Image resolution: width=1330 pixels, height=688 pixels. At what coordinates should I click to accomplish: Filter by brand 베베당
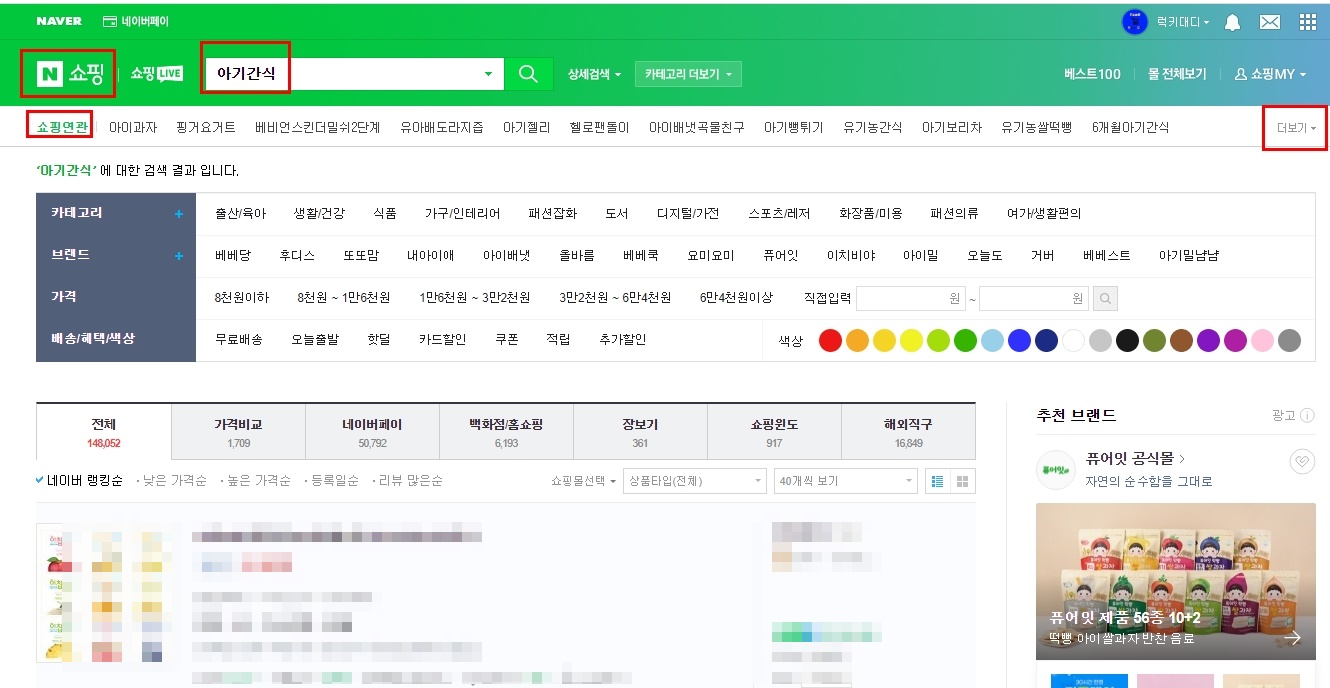[233, 256]
